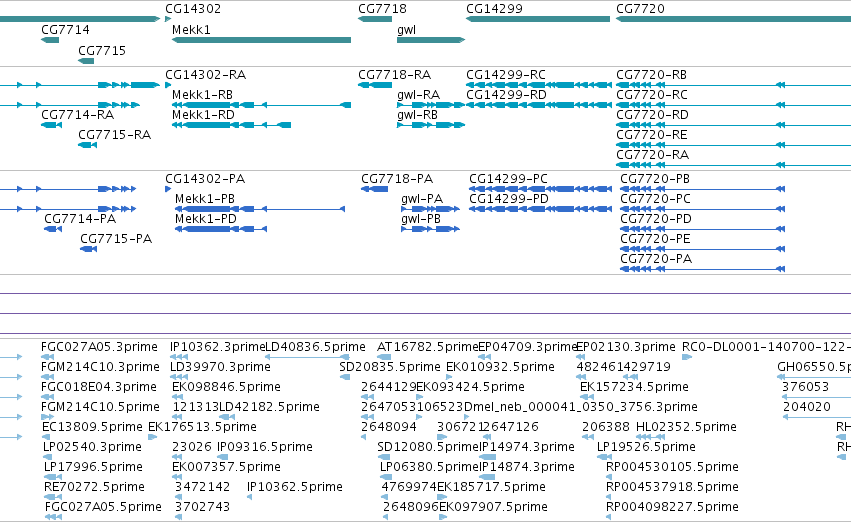Select EST label EP02130.3prime
This screenshot has height=522, width=851.
[x=625, y=347]
